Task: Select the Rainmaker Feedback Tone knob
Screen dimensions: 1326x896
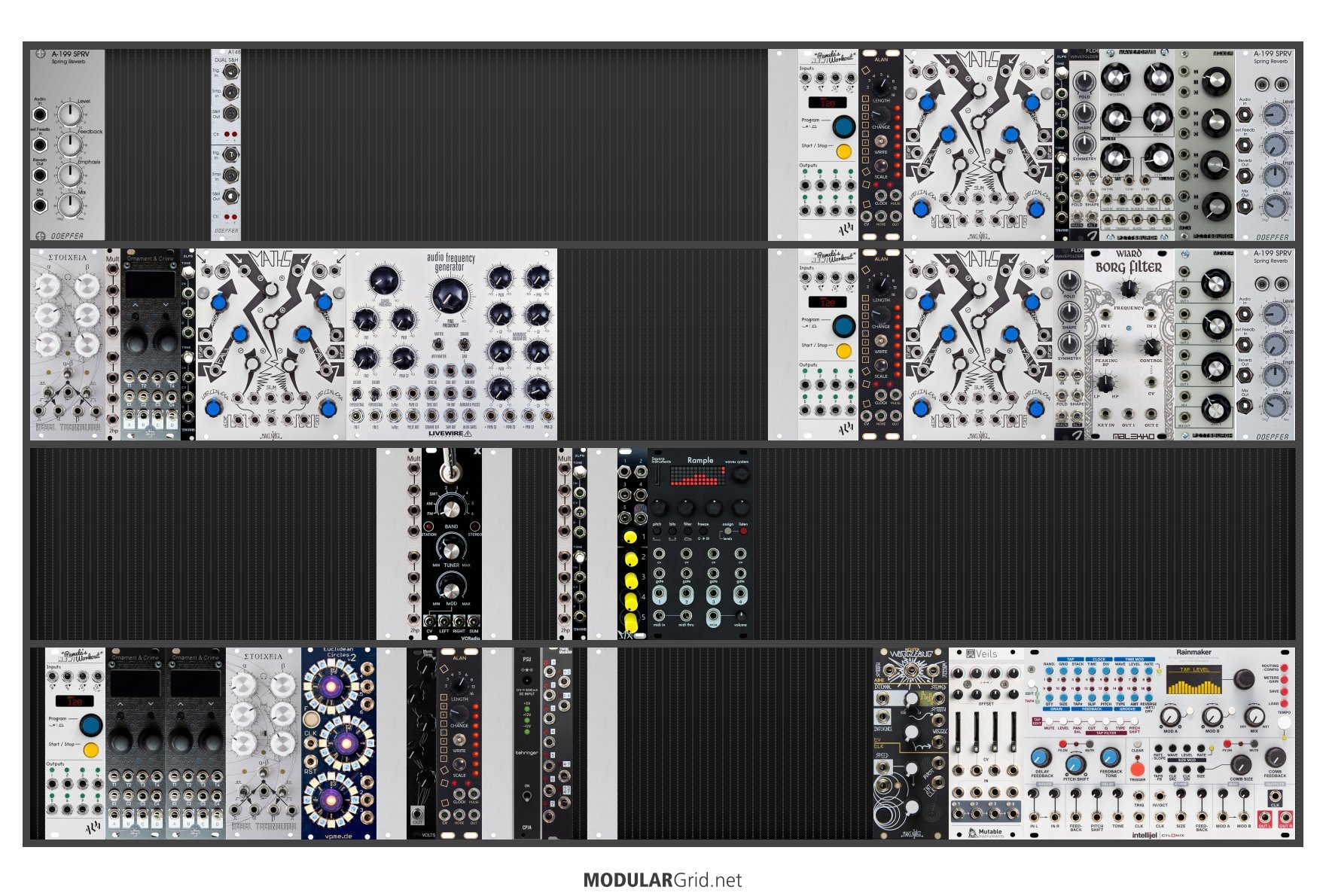Action: (x=1111, y=757)
